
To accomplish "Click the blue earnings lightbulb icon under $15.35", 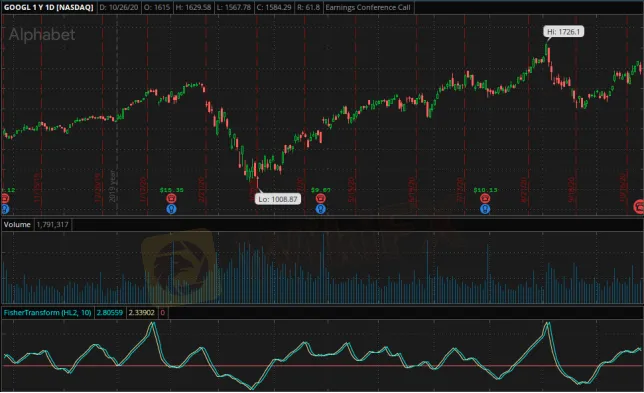I will pyautogui.click(x=171, y=209).
